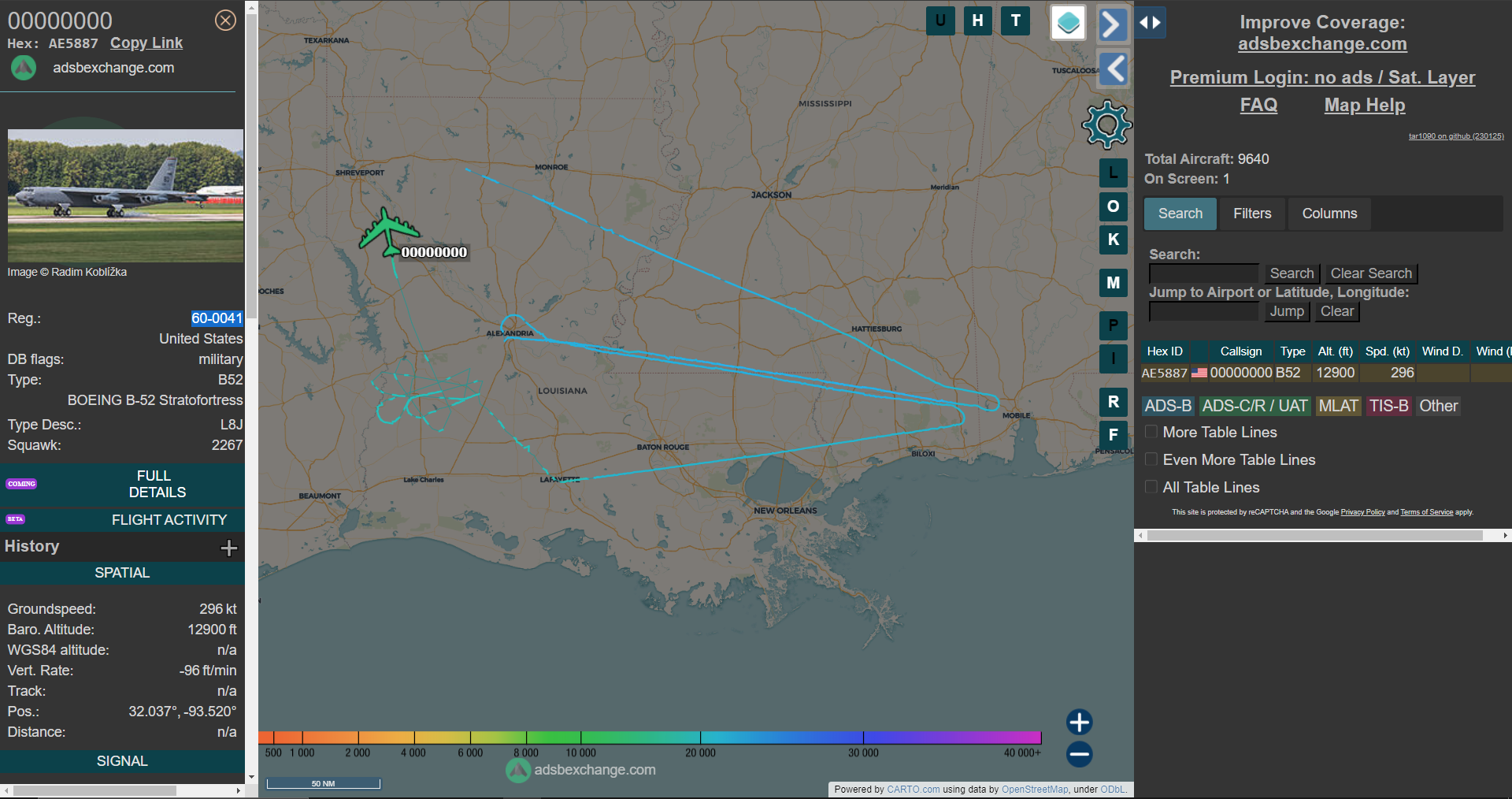
Task: Open the Map Help link
Action: coord(1365,105)
